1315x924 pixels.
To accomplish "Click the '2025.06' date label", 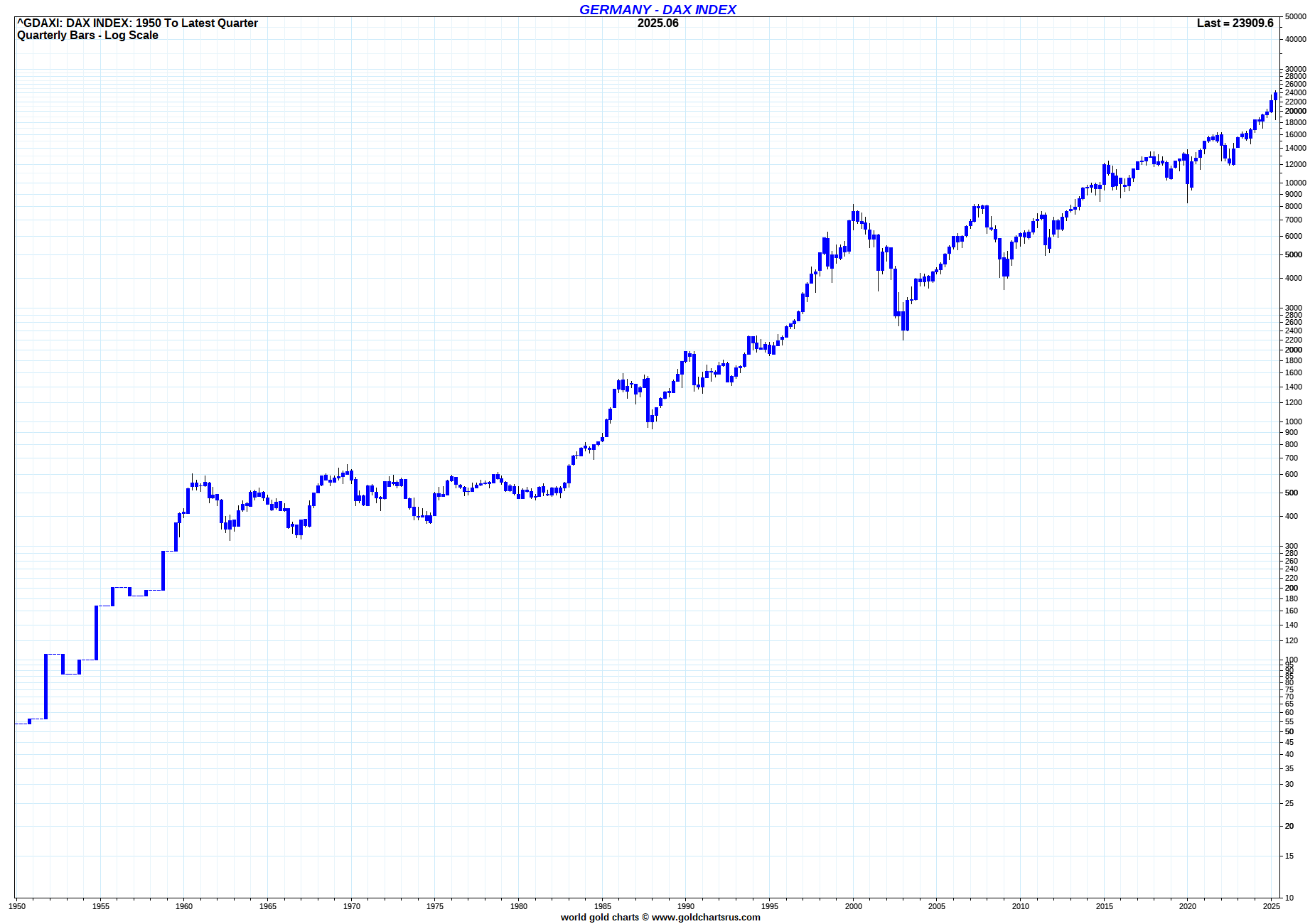I will 658,23.
